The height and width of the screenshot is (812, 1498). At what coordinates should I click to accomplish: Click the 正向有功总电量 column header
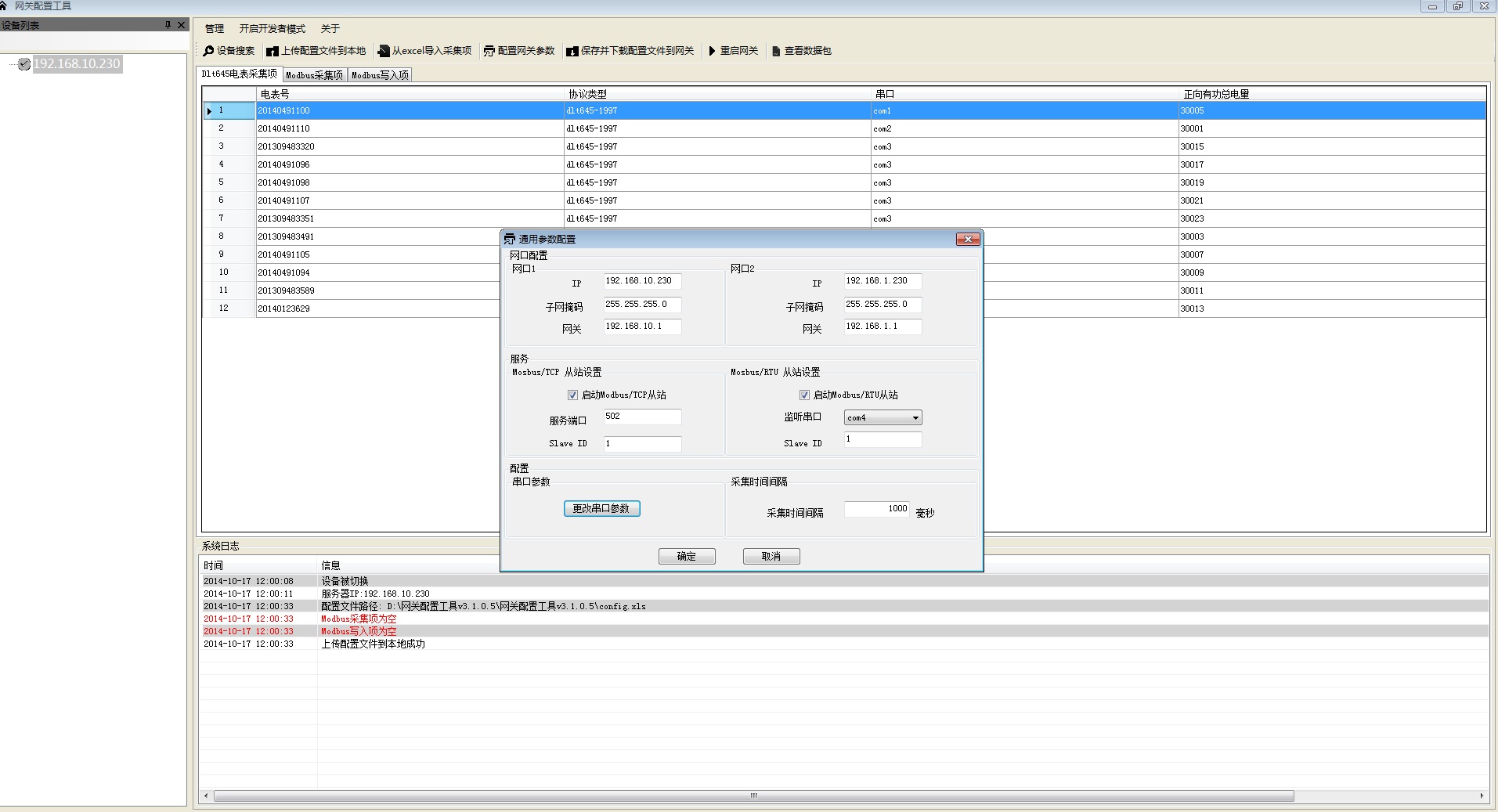[1332, 94]
